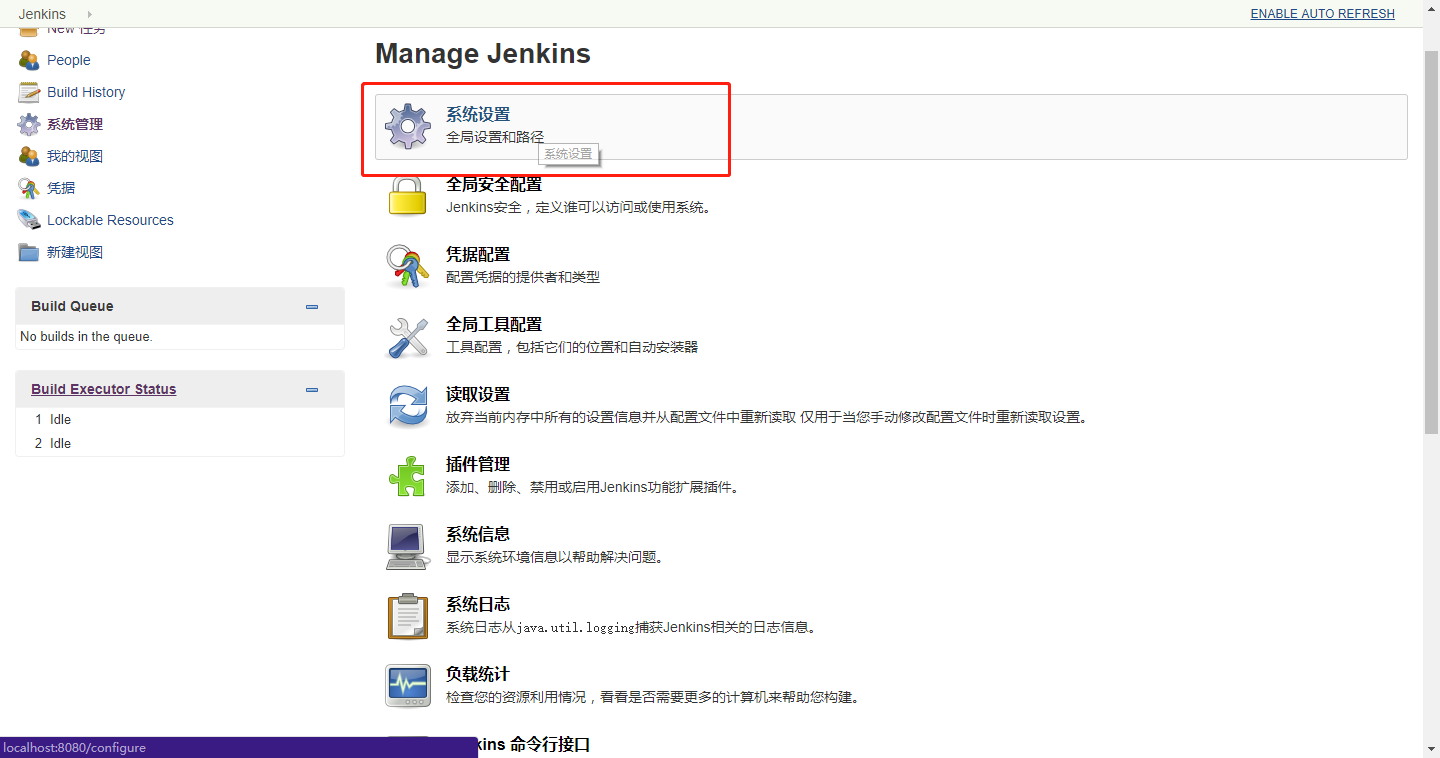
Task: Click the 我的视图 sidebar icon
Action: pyautogui.click(x=29, y=156)
